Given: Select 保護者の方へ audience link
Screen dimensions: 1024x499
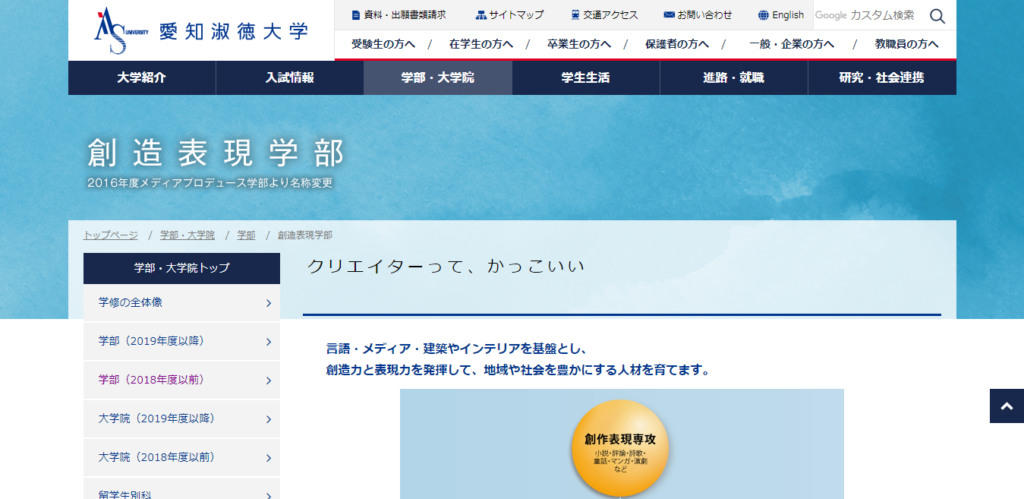Looking at the screenshot, I should pos(677,44).
